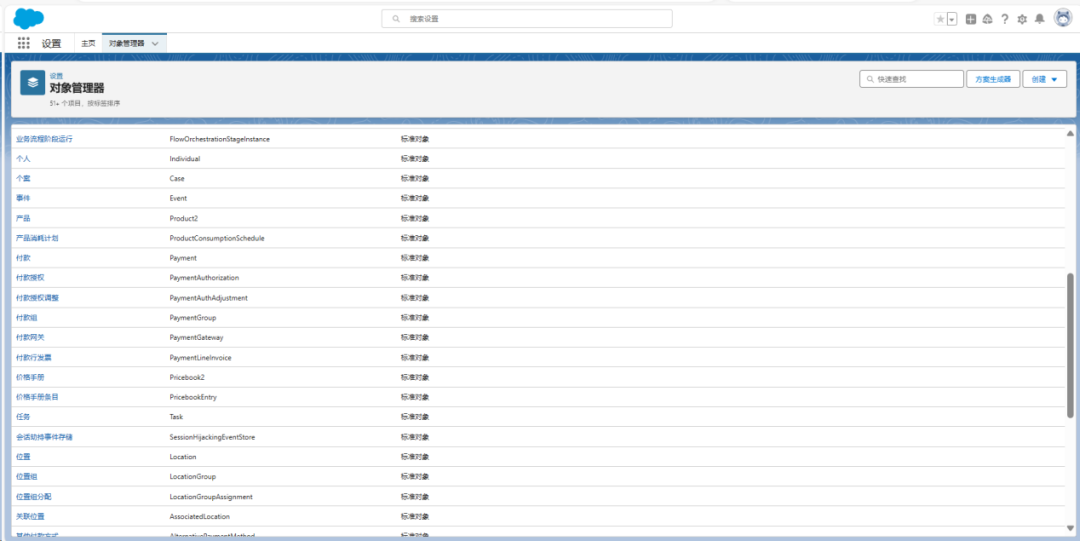1080x541 pixels.
Task: Focus the 快速查找 quick find field
Action: click(911, 79)
